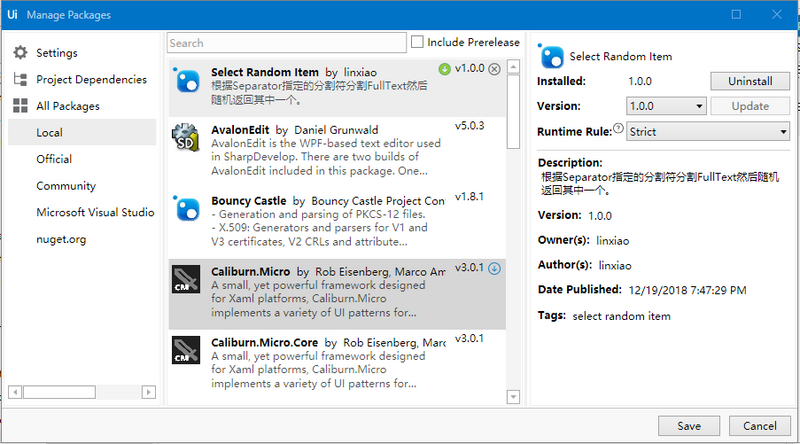Click the Uninstall button
This screenshot has height=444, width=800.
[x=750, y=81]
